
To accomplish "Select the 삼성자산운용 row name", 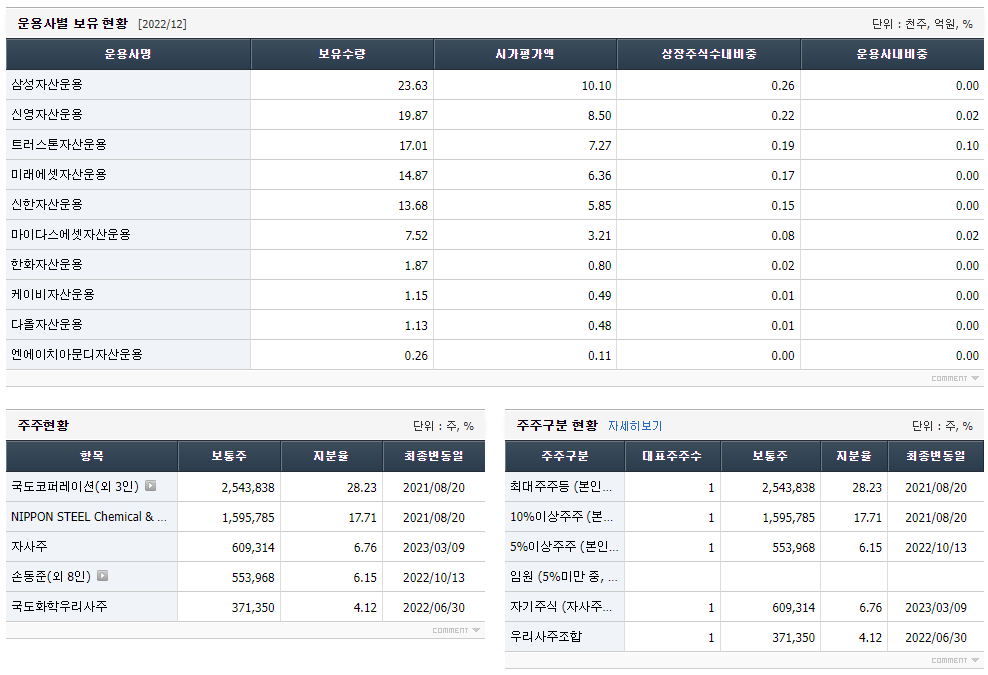I will point(47,84).
